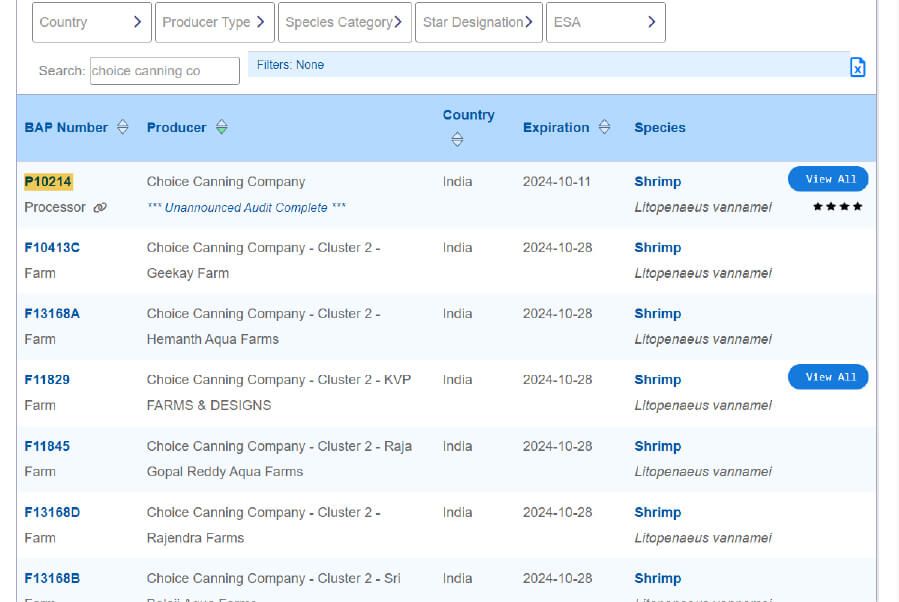Screen dimensions: 899x602
Task: Click the Expiration column header text
Action: click(x=556, y=127)
